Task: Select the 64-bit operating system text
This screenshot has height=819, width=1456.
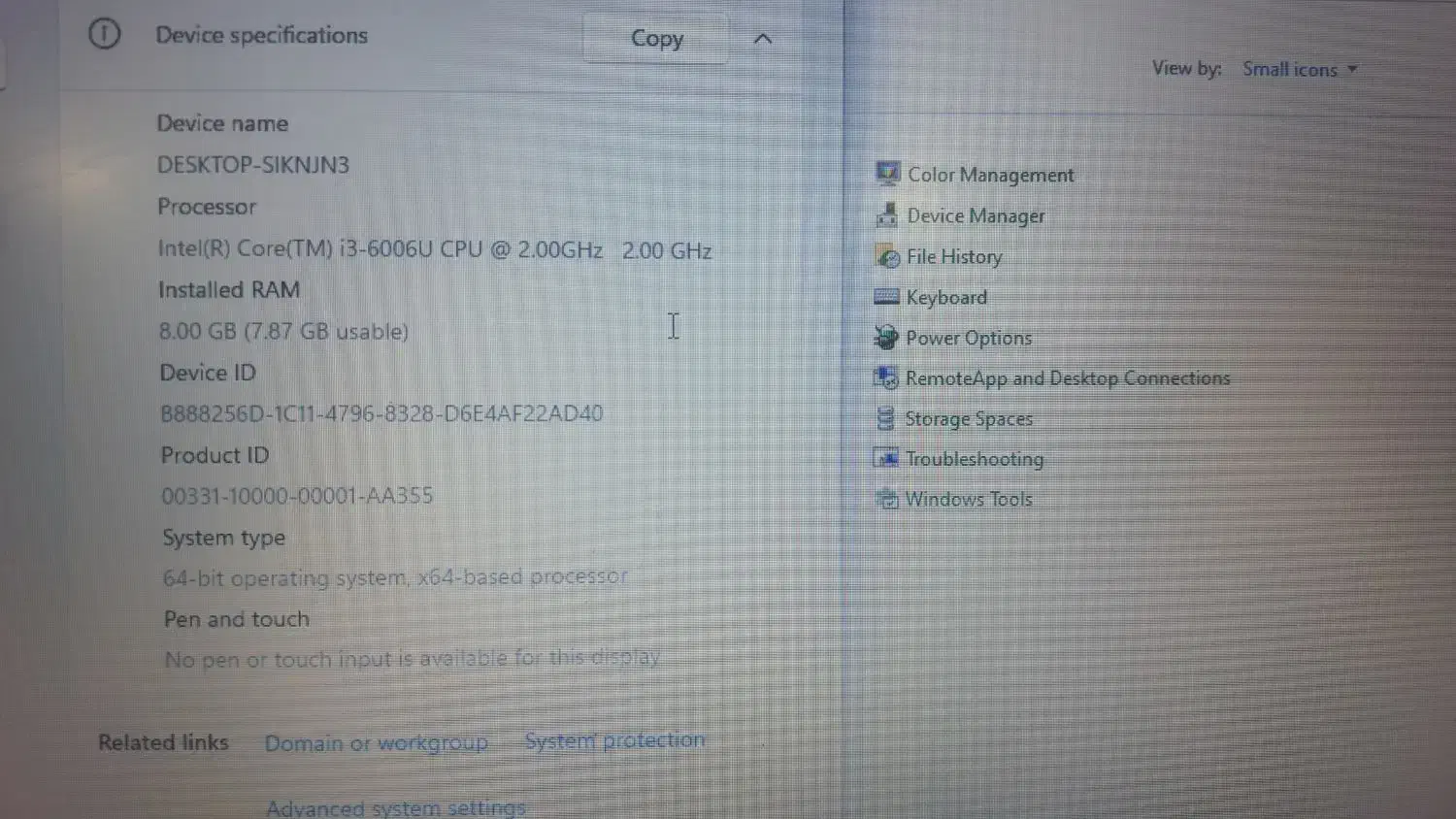Action: [x=395, y=577]
